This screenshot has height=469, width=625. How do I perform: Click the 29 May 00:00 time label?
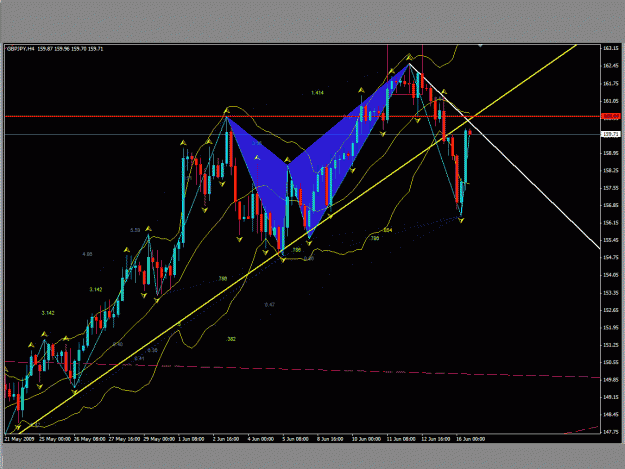[159, 439]
